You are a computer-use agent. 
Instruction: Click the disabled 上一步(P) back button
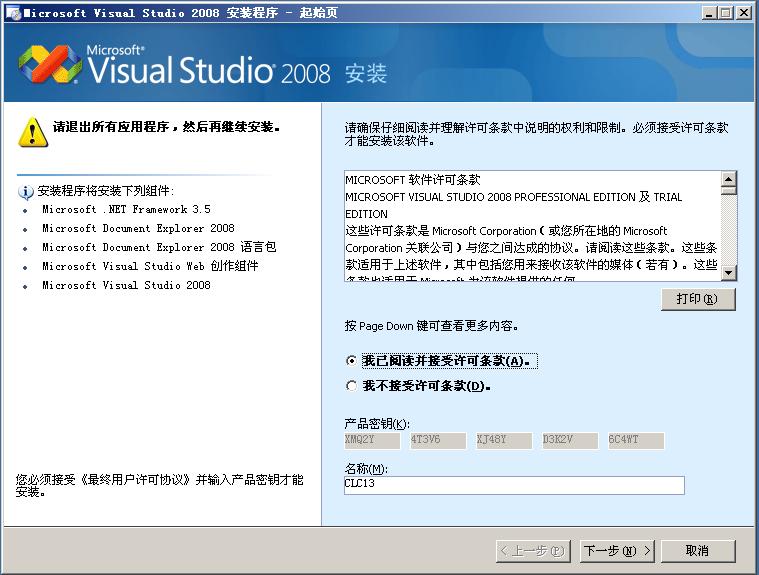(533, 551)
